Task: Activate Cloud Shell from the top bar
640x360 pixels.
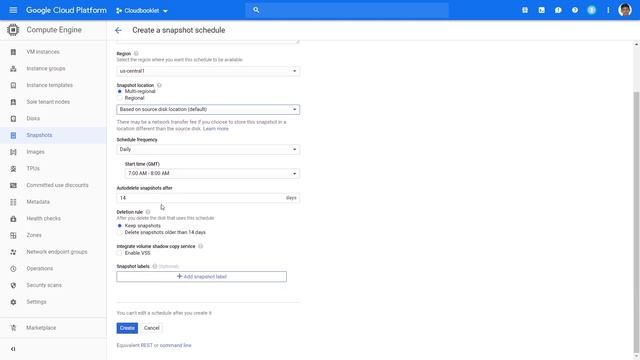Action: point(542,10)
